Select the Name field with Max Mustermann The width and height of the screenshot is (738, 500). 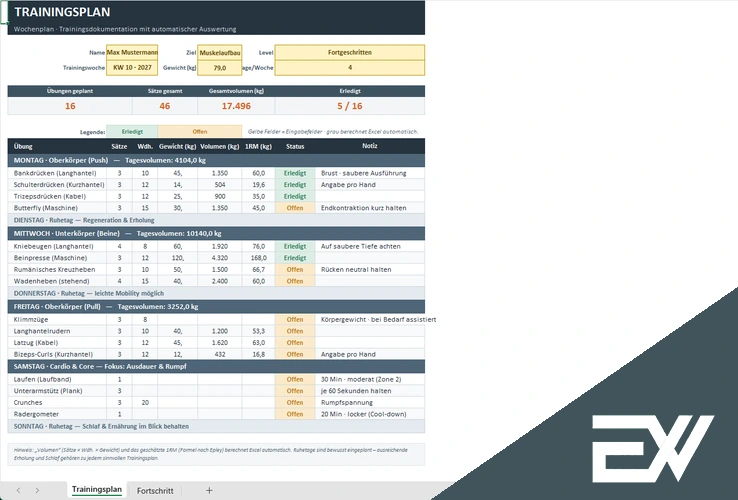click(x=132, y=52)
